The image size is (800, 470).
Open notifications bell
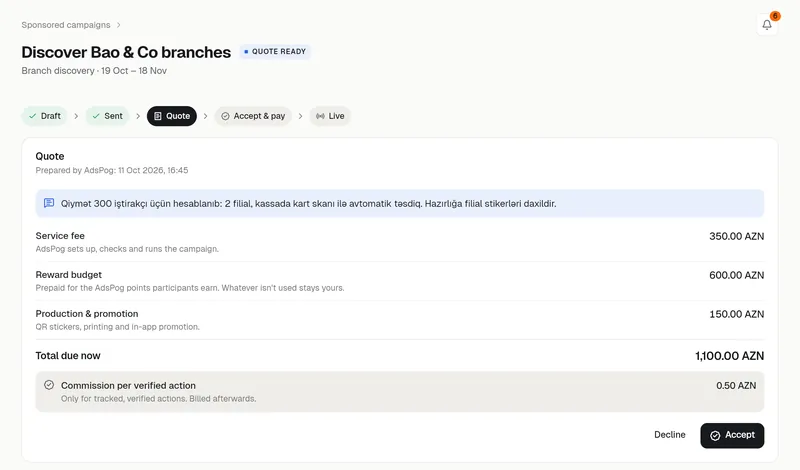(766, 24)
